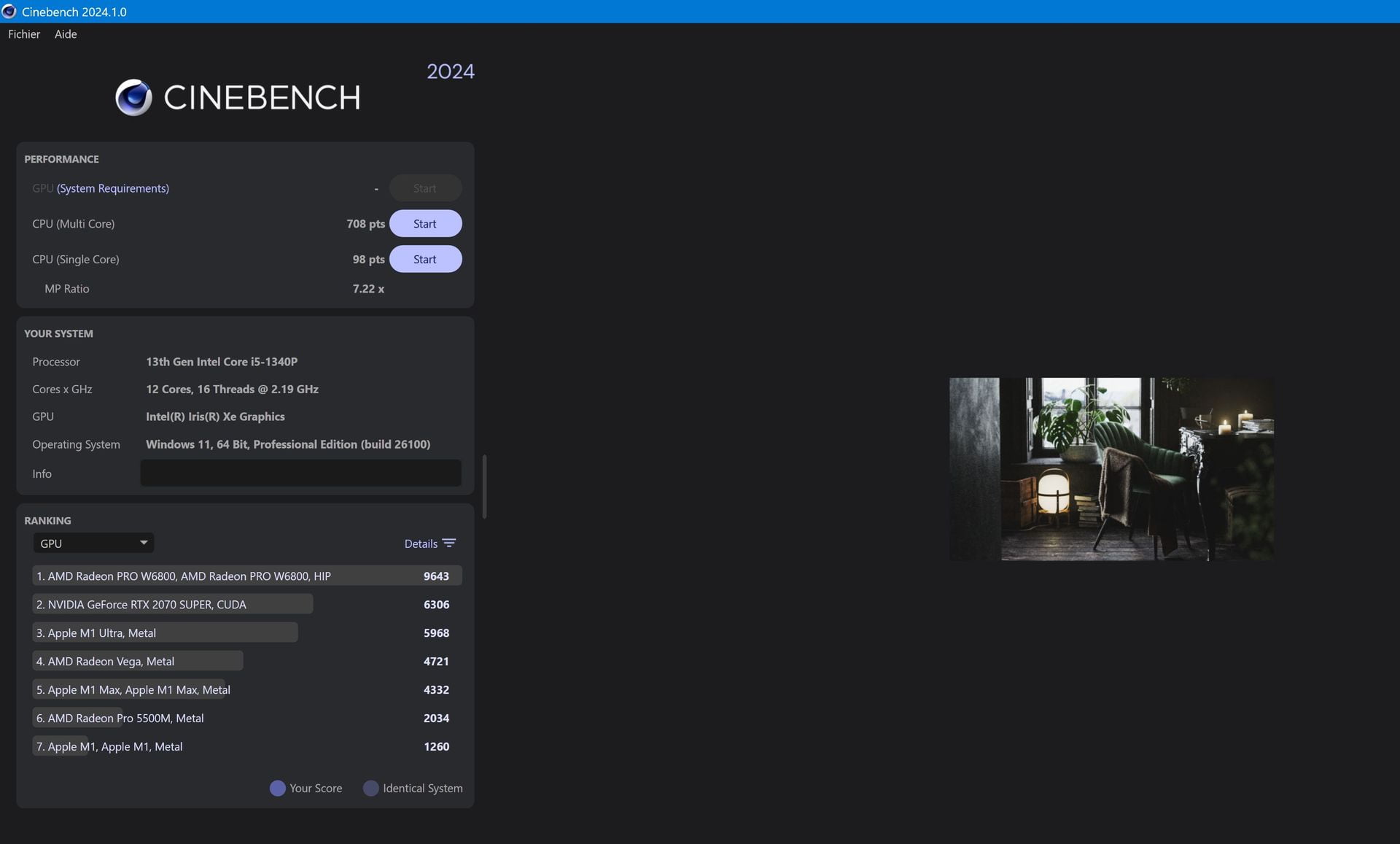Click the disabled GPU Start button
This screenshot has width=1400, height=844.
point(425,188)
